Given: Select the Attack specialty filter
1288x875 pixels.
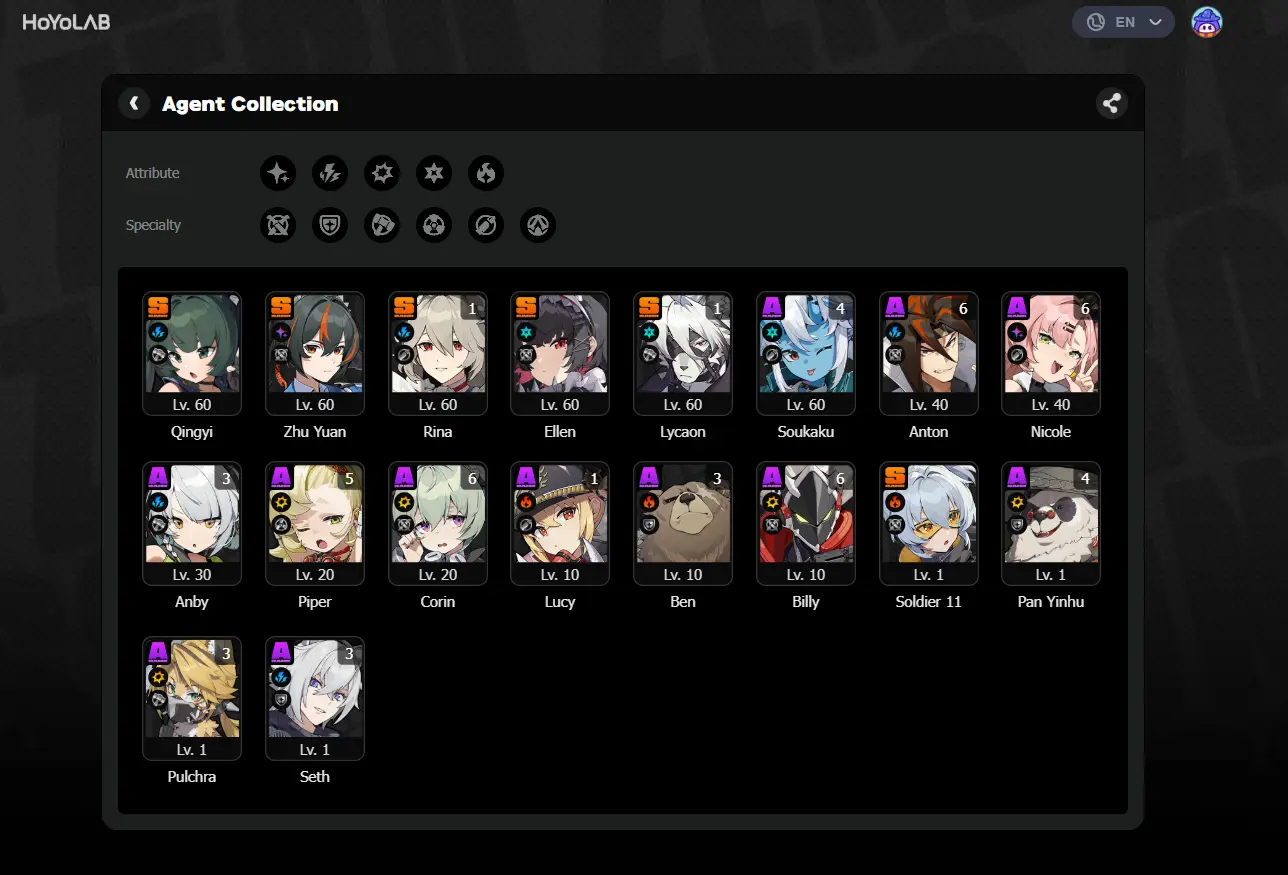Looking at the screenshot, I should point(278,225).
